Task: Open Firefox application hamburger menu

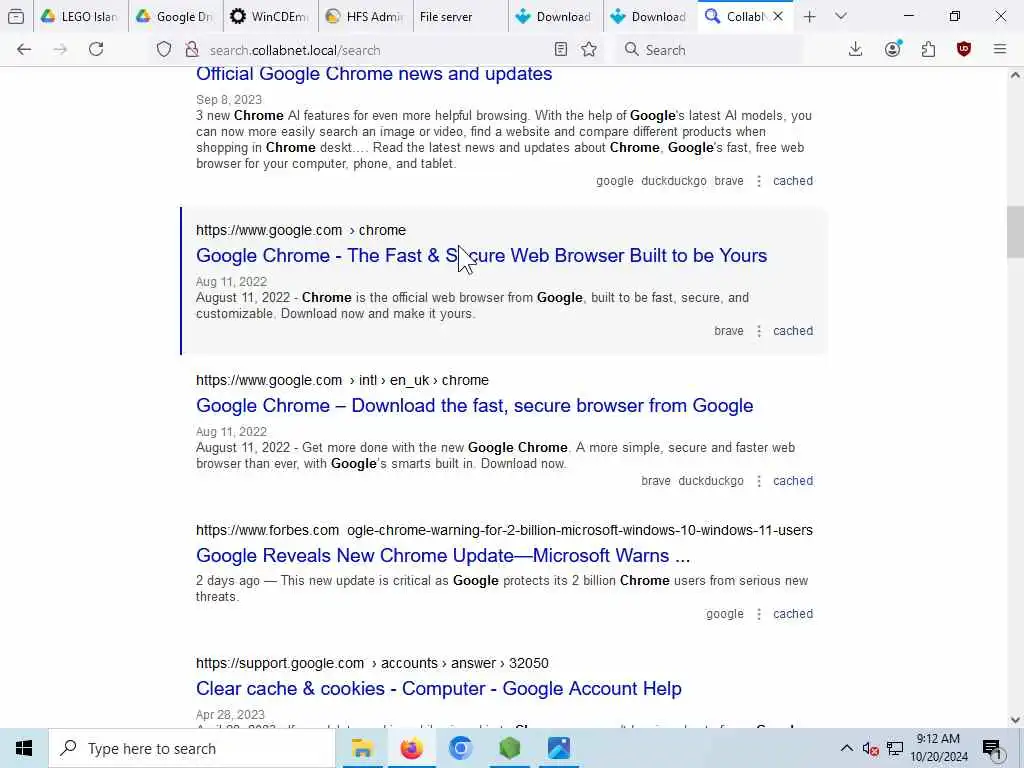Action: 1000,50
